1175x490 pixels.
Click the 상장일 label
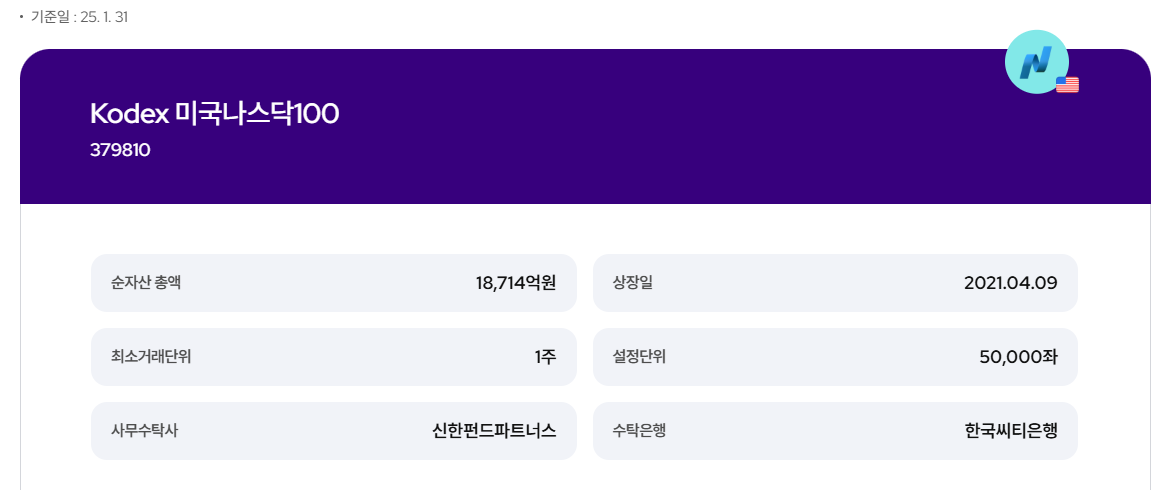[x=632, y=283]
